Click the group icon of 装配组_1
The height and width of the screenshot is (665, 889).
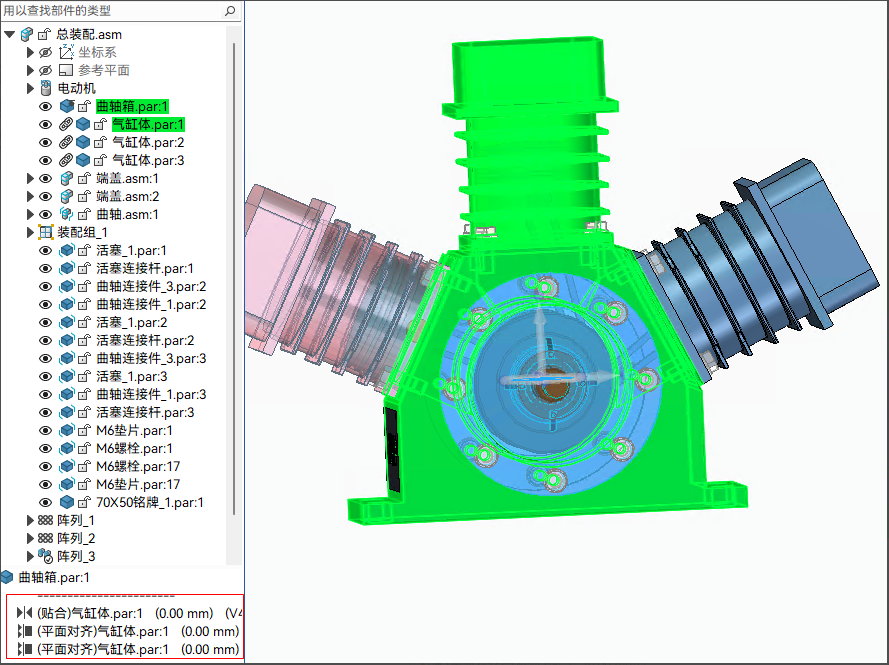click(46, 232)
